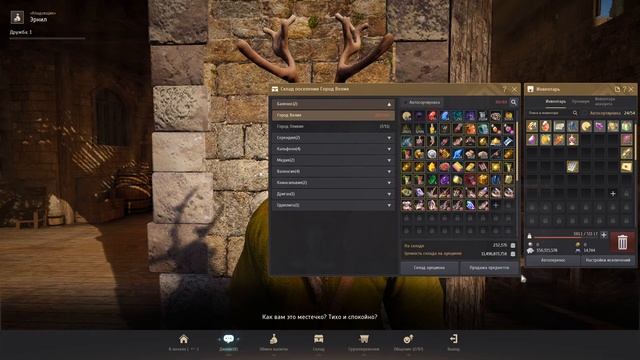The image size is (640, 360).
Task: Expand the last region group below Драган
Action: pos(333,205)
